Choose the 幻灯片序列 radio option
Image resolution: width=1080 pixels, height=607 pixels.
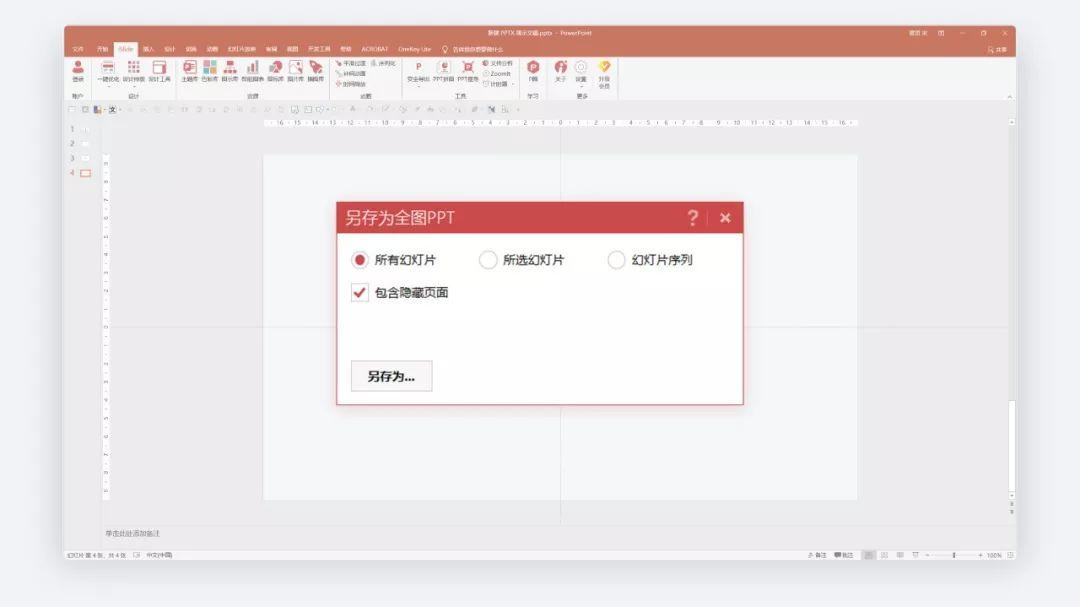(x=617, y=259)
